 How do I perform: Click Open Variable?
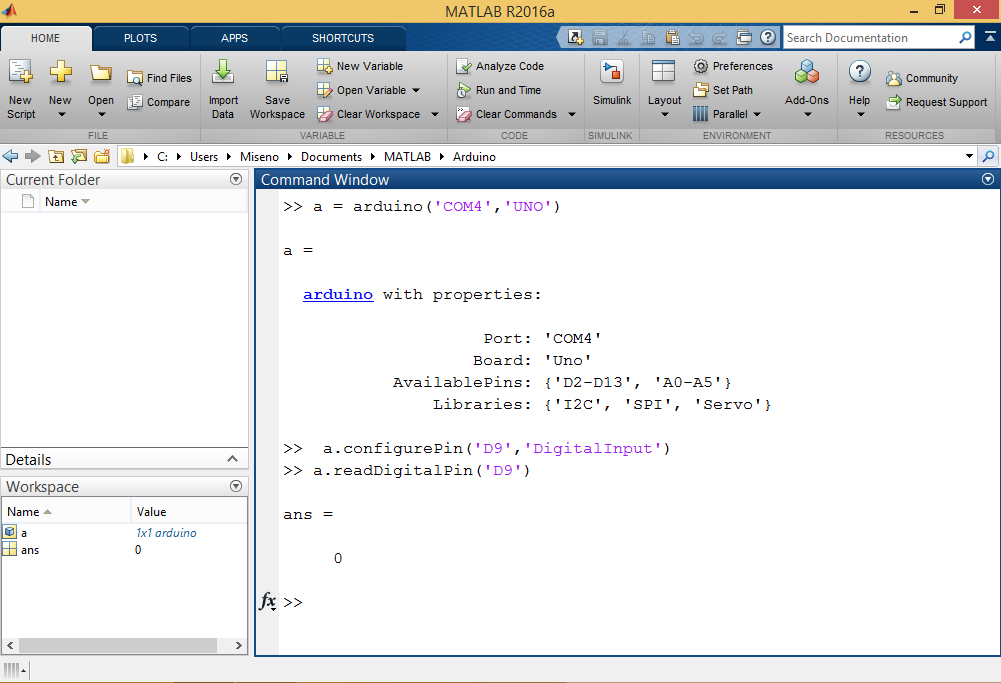coord(361,90)
